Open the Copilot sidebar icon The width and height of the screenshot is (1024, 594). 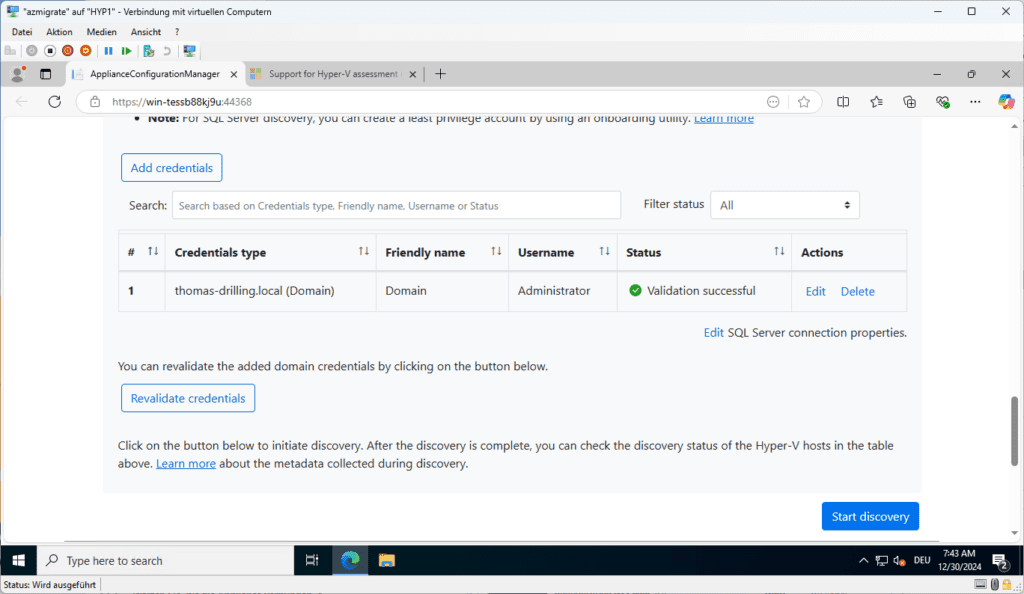click(x=1006, y=102)
